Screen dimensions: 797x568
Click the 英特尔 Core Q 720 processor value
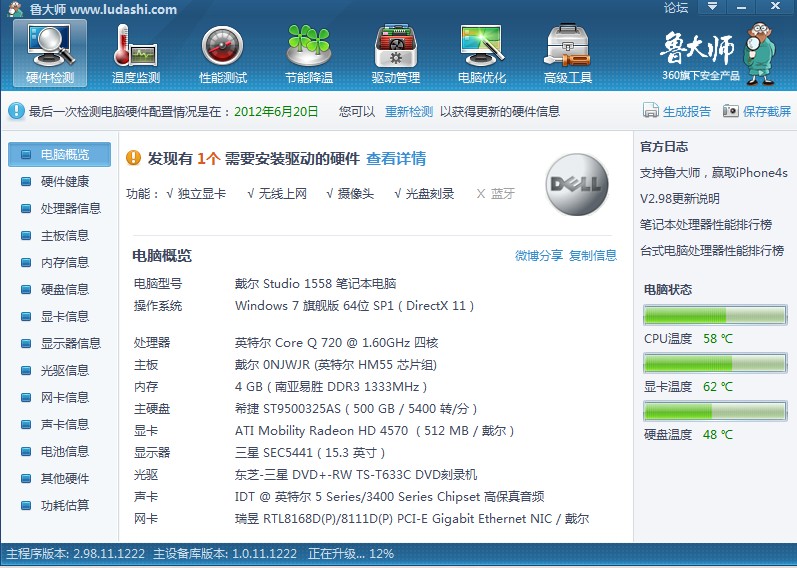(336, 343)
